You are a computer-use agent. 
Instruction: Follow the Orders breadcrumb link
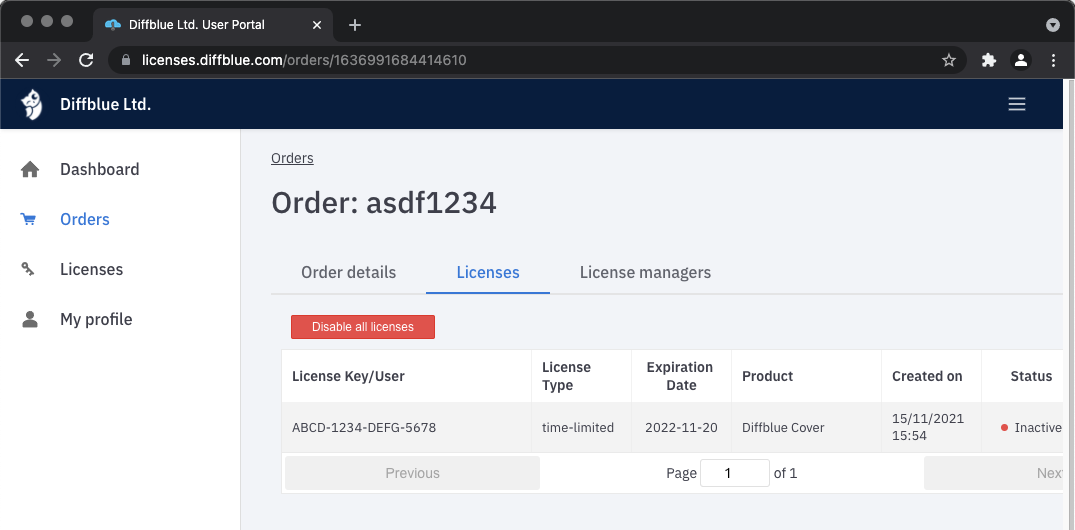coord(292,158)
